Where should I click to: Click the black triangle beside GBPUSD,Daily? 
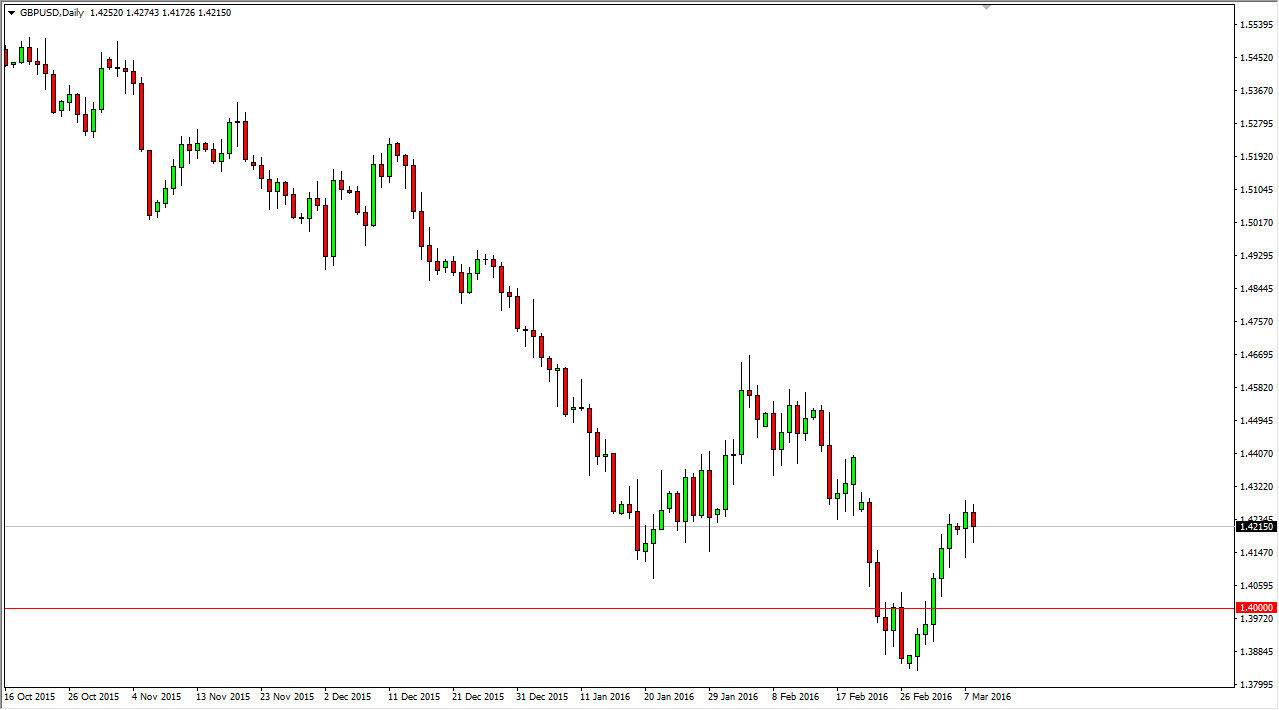point(11,12)
